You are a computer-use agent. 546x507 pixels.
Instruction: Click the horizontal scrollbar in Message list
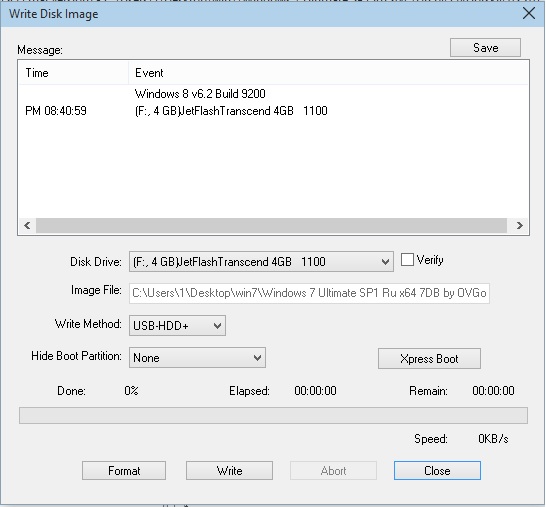coord(271,226)
